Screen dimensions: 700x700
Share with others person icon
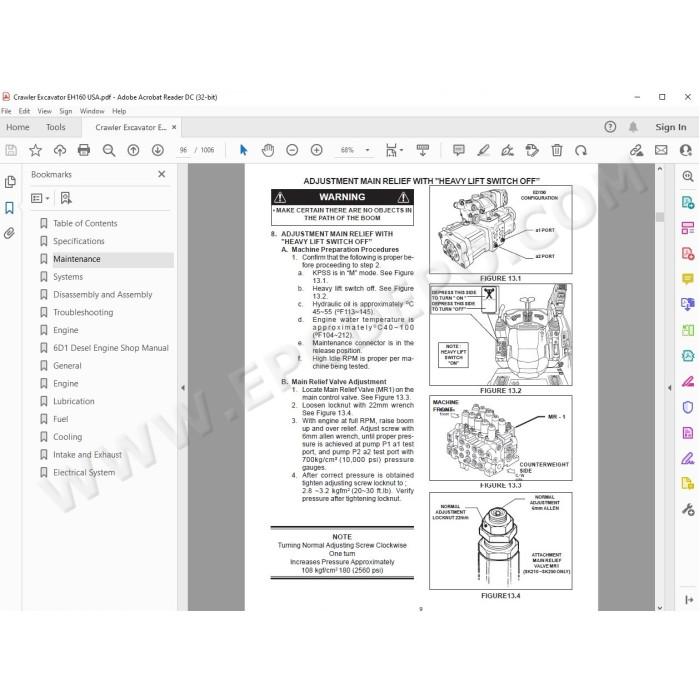686,150
